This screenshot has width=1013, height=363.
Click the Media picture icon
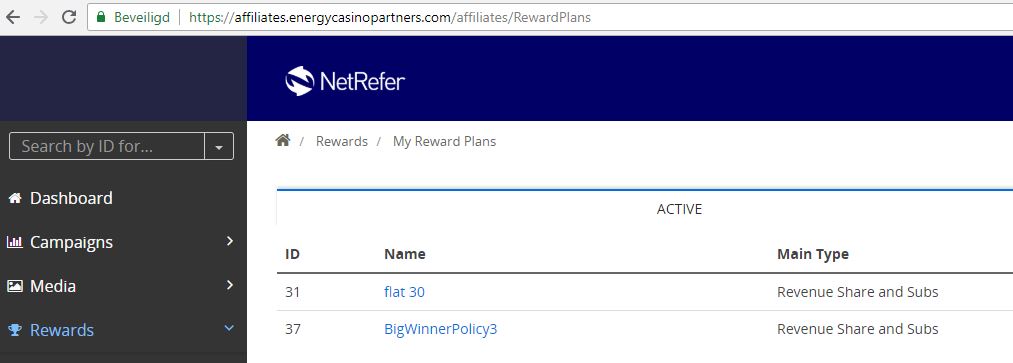coord(15,285)
